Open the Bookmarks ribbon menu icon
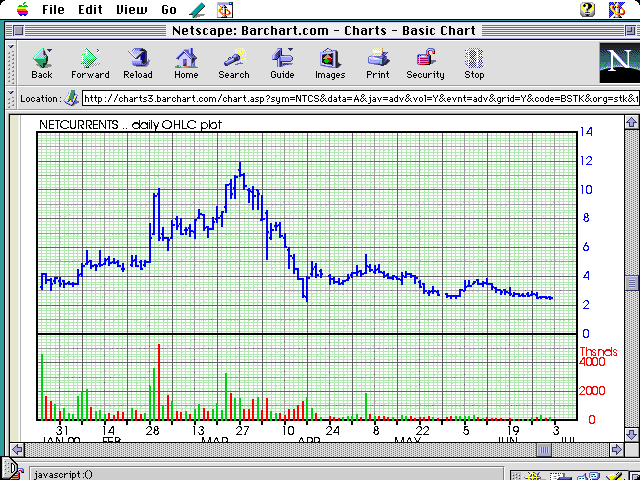The image size is (640, 480). 198,10
